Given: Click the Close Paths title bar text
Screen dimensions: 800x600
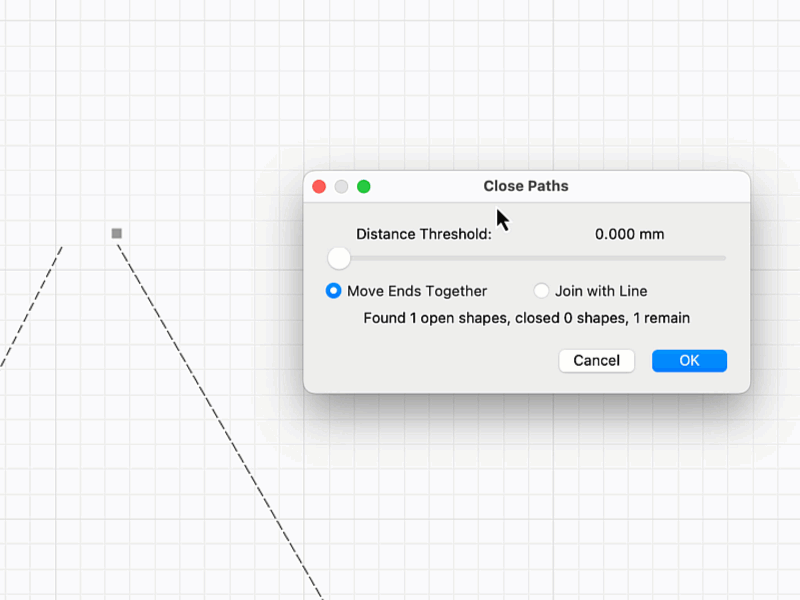Looking at the screenshot, I should pos(526,186).
